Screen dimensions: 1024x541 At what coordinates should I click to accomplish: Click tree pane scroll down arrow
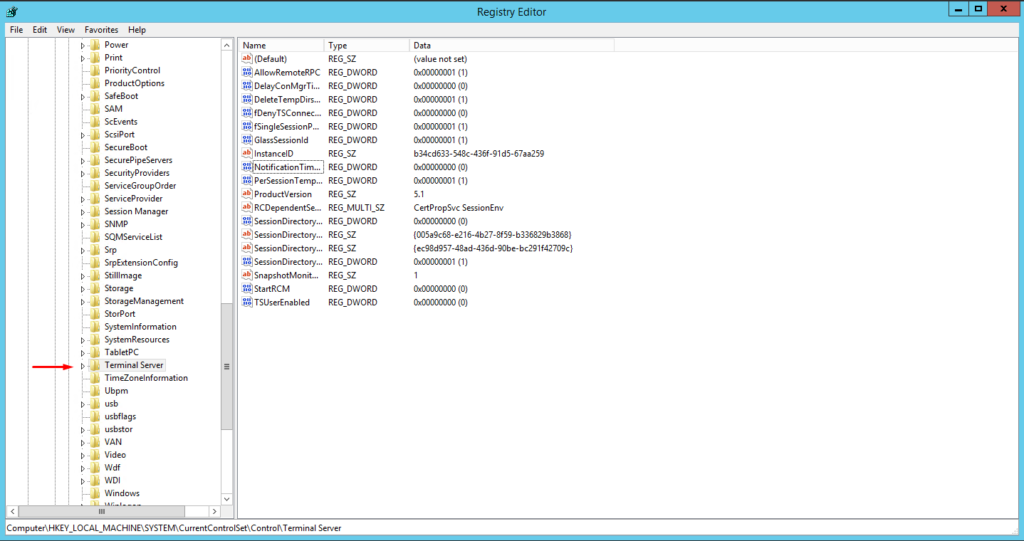tap(227, 499)
